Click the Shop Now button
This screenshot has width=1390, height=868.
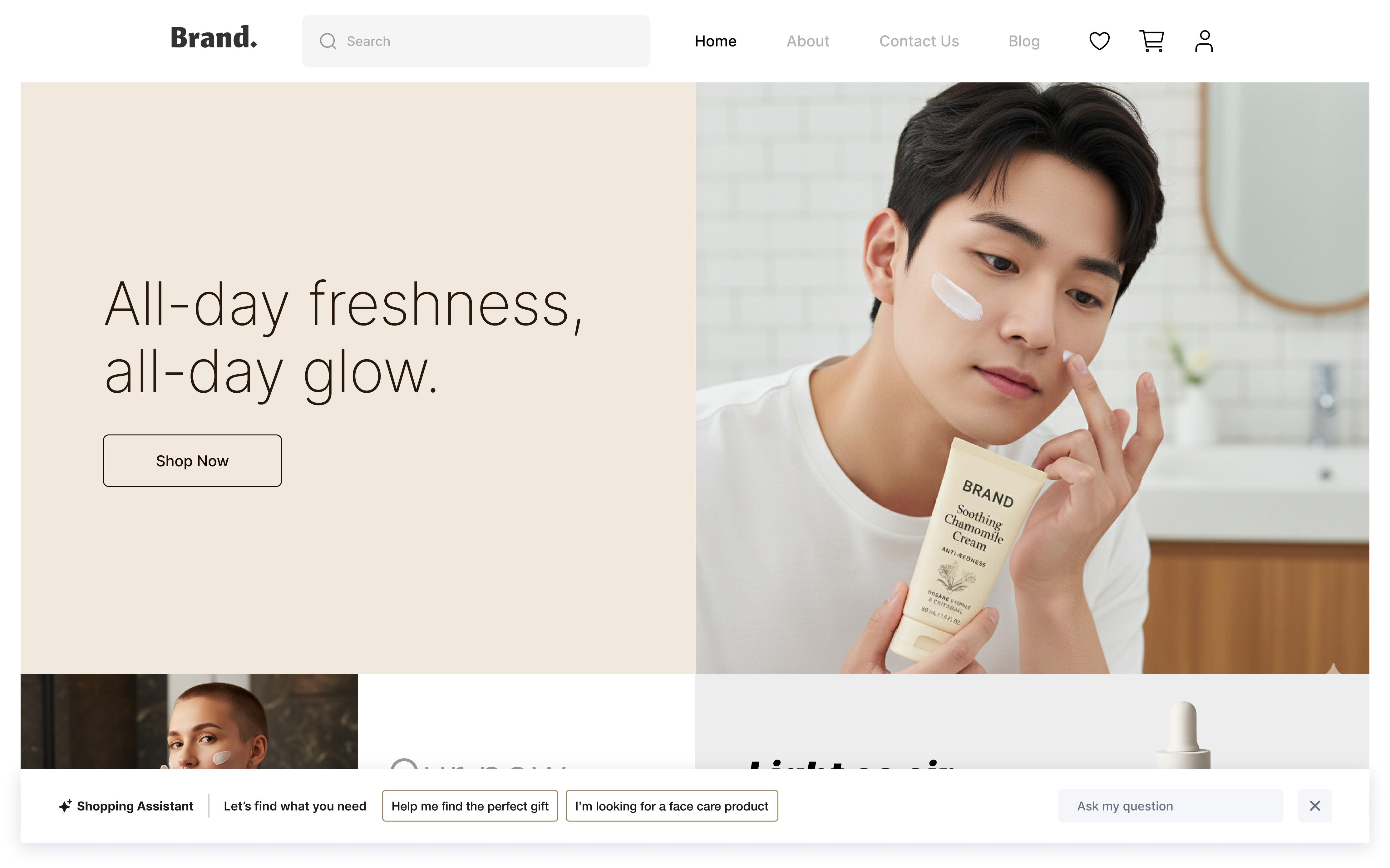(192, 461)
